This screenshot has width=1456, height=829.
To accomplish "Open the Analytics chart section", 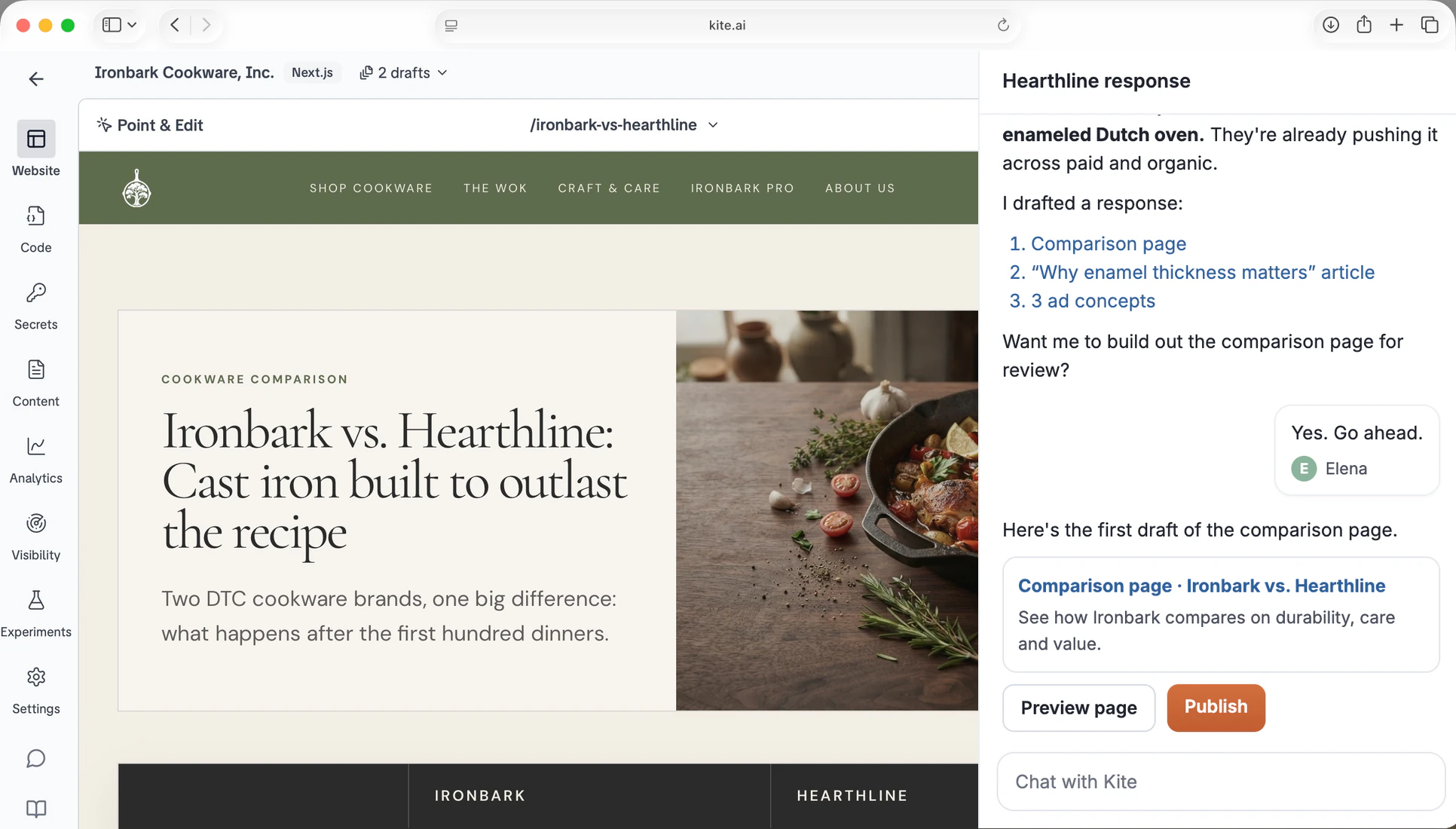I will pyautogui.click(x=35, y=460).
